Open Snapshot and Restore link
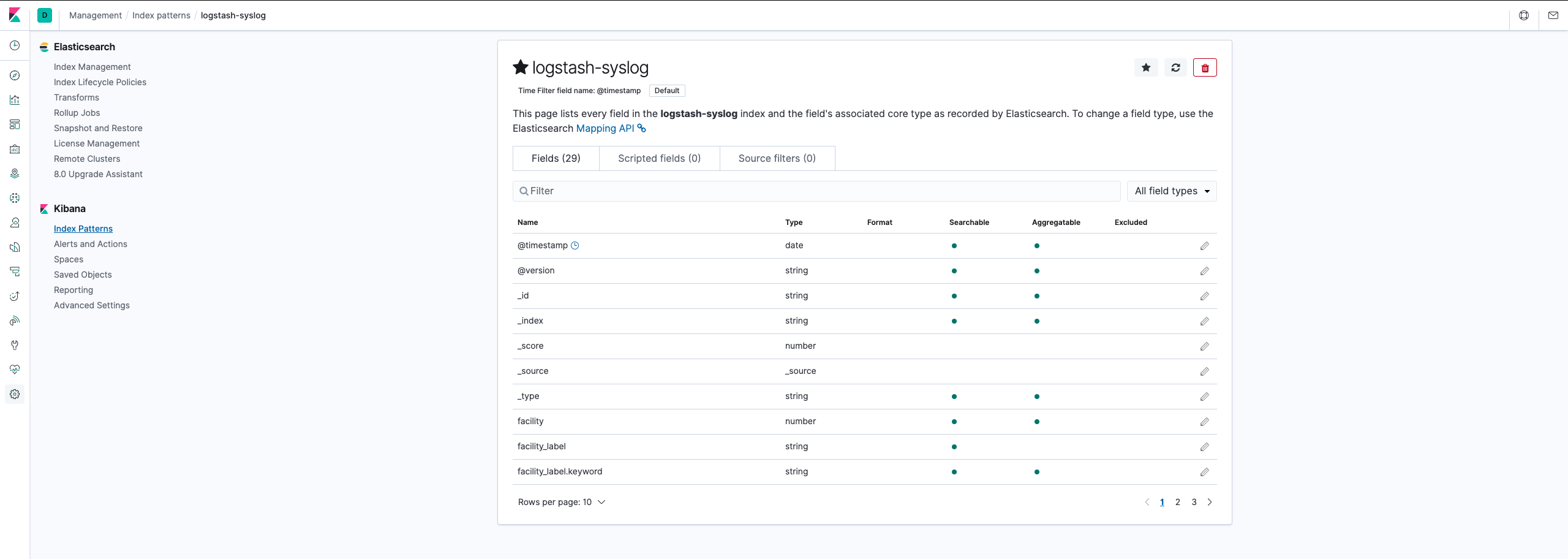The height and width of the screenshot is (559, 1568). click(98, 128)
